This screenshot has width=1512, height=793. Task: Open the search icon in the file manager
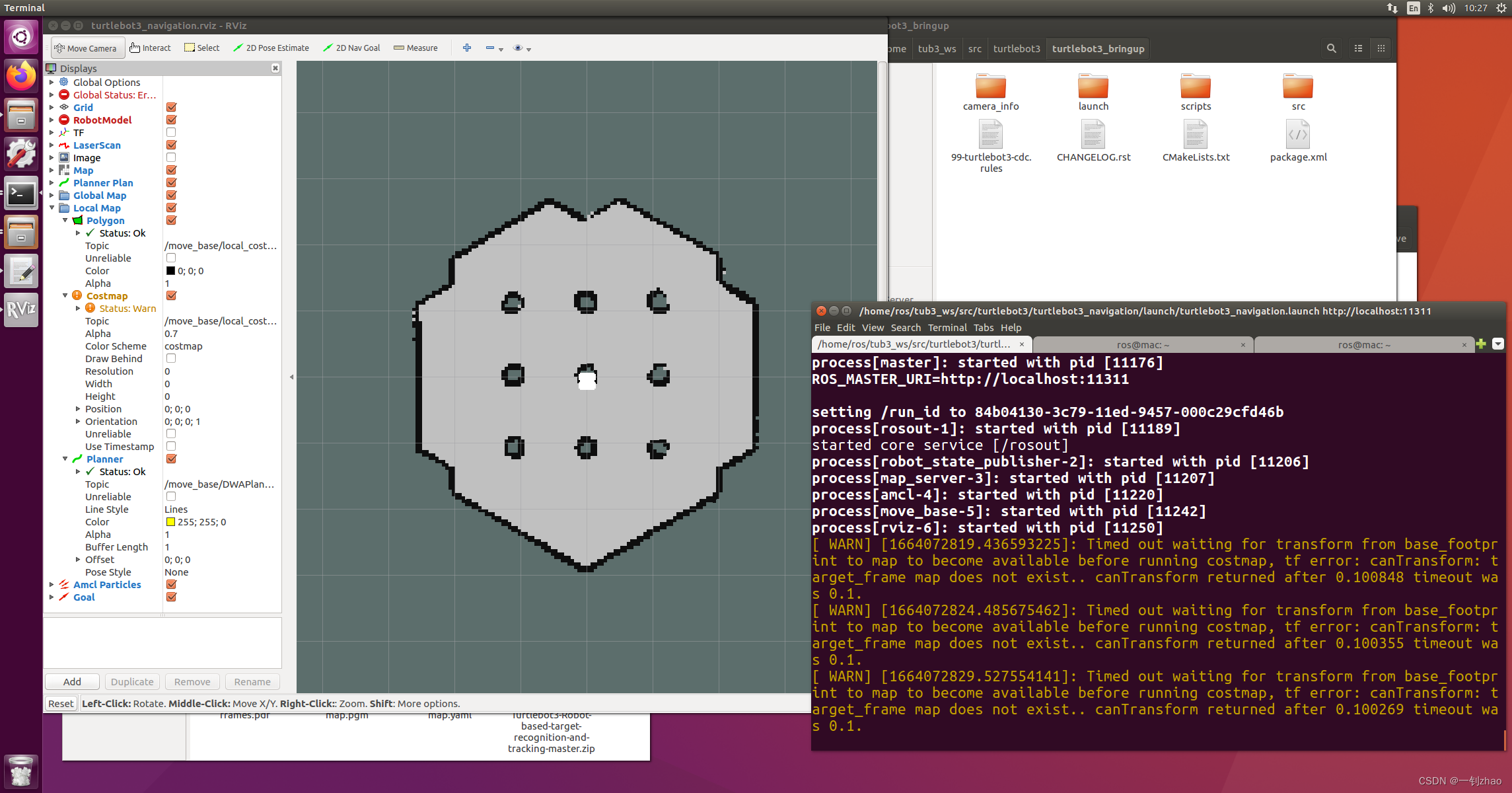[x=1330, y=48]
